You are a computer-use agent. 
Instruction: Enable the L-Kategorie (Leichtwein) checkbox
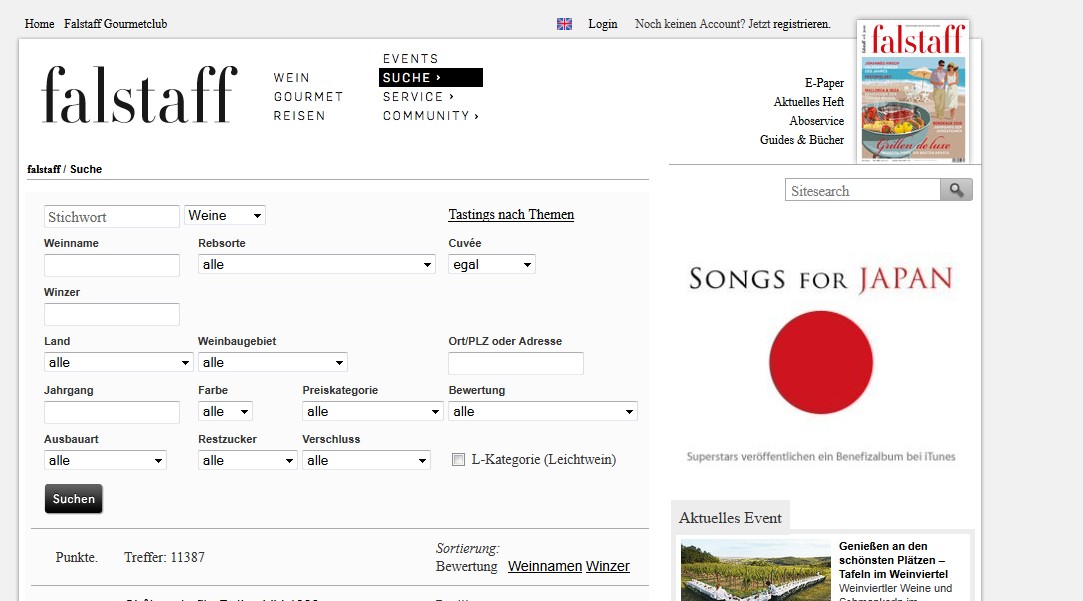(x=459, y=460)
